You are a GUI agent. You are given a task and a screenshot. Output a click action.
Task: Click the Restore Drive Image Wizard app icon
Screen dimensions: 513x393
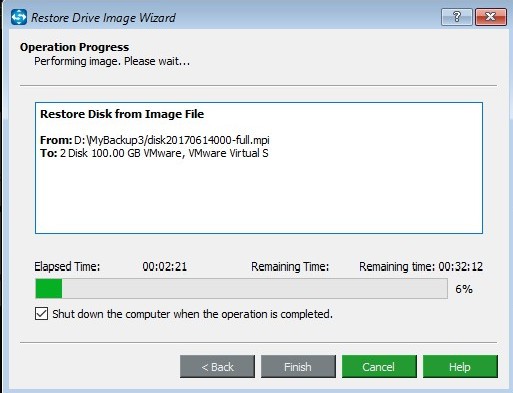click(19, 17)
